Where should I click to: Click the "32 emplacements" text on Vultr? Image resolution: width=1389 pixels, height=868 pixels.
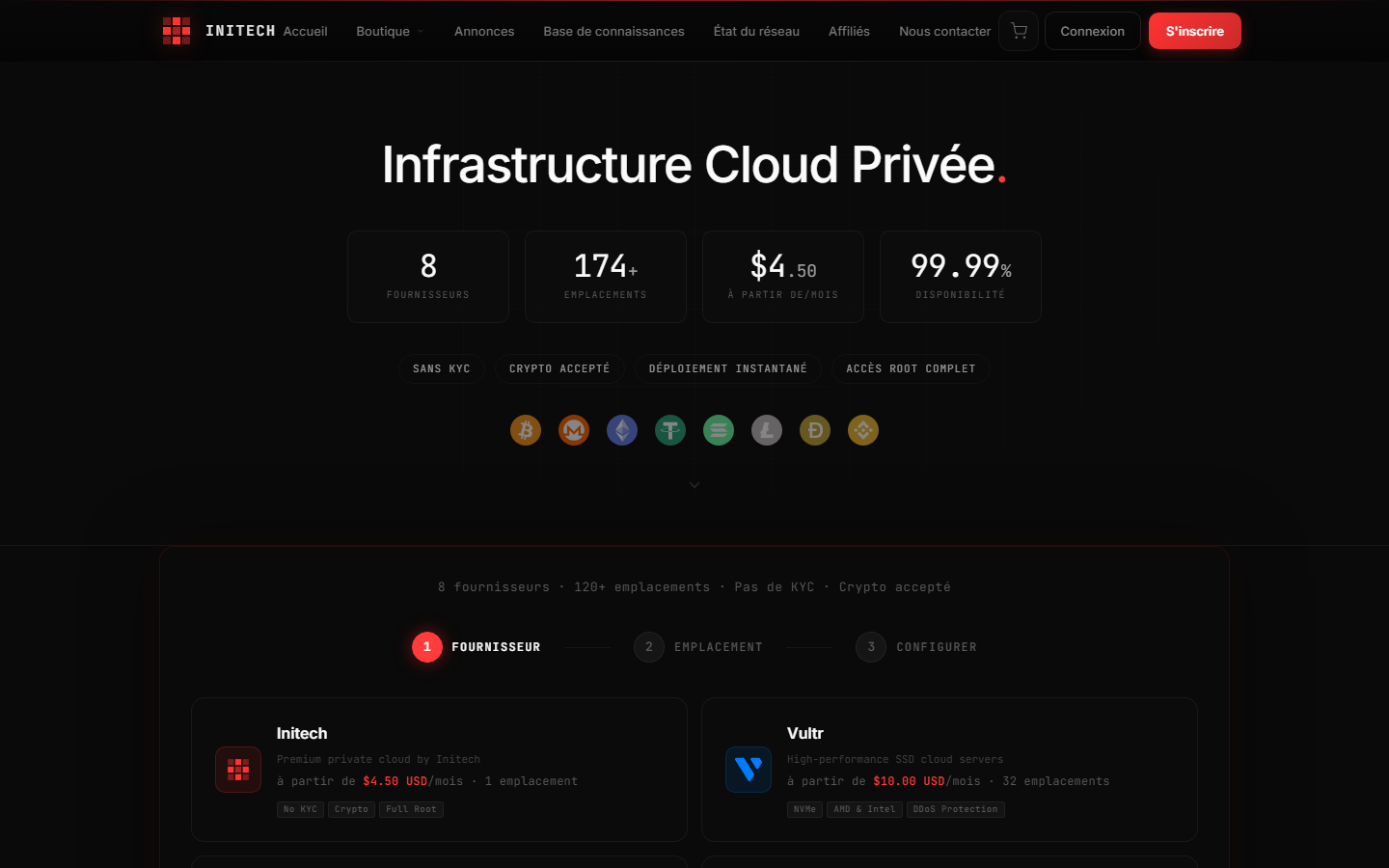coord(1056,781)
